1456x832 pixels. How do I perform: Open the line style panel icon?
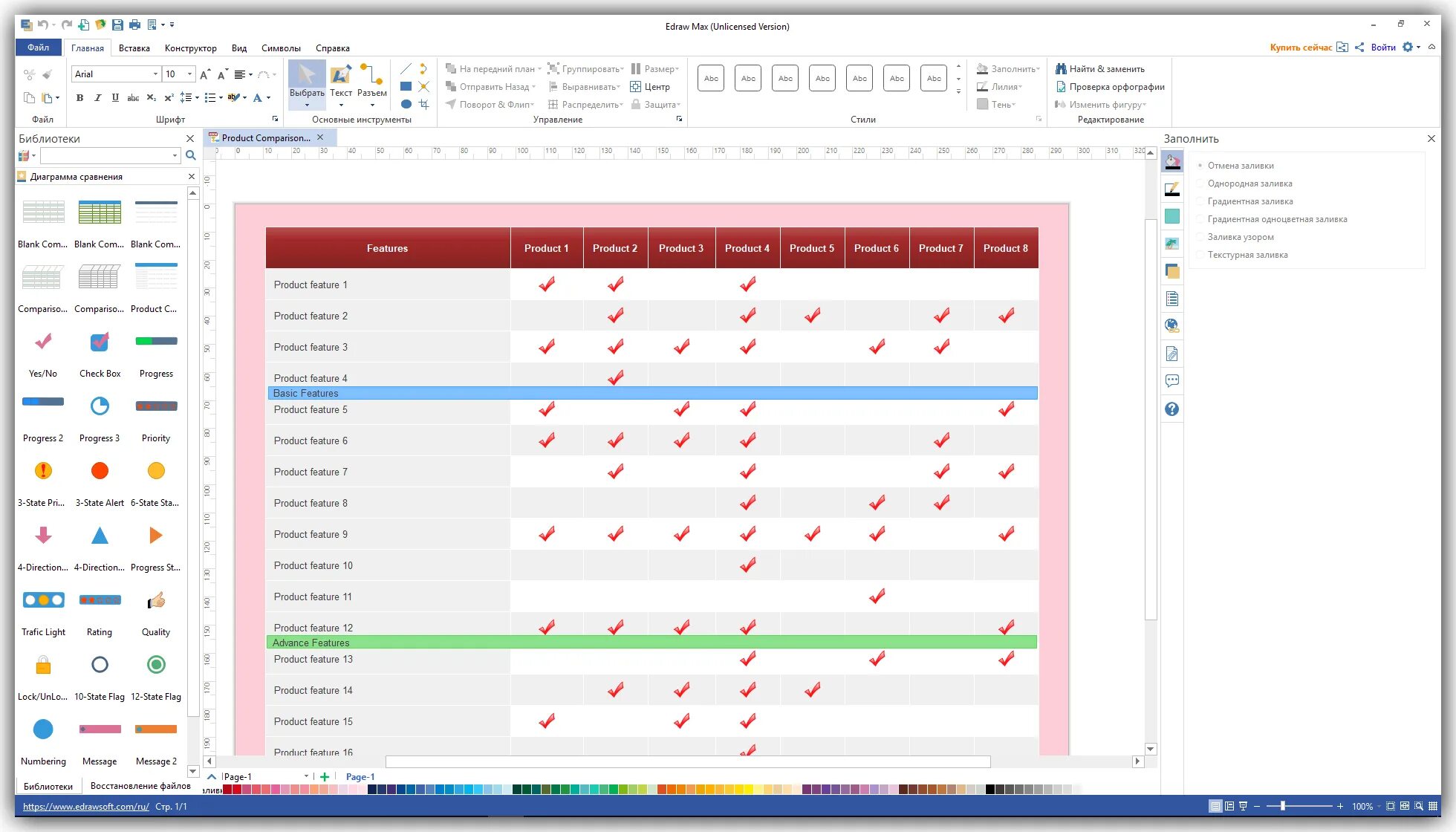[x=1172, y=189]
